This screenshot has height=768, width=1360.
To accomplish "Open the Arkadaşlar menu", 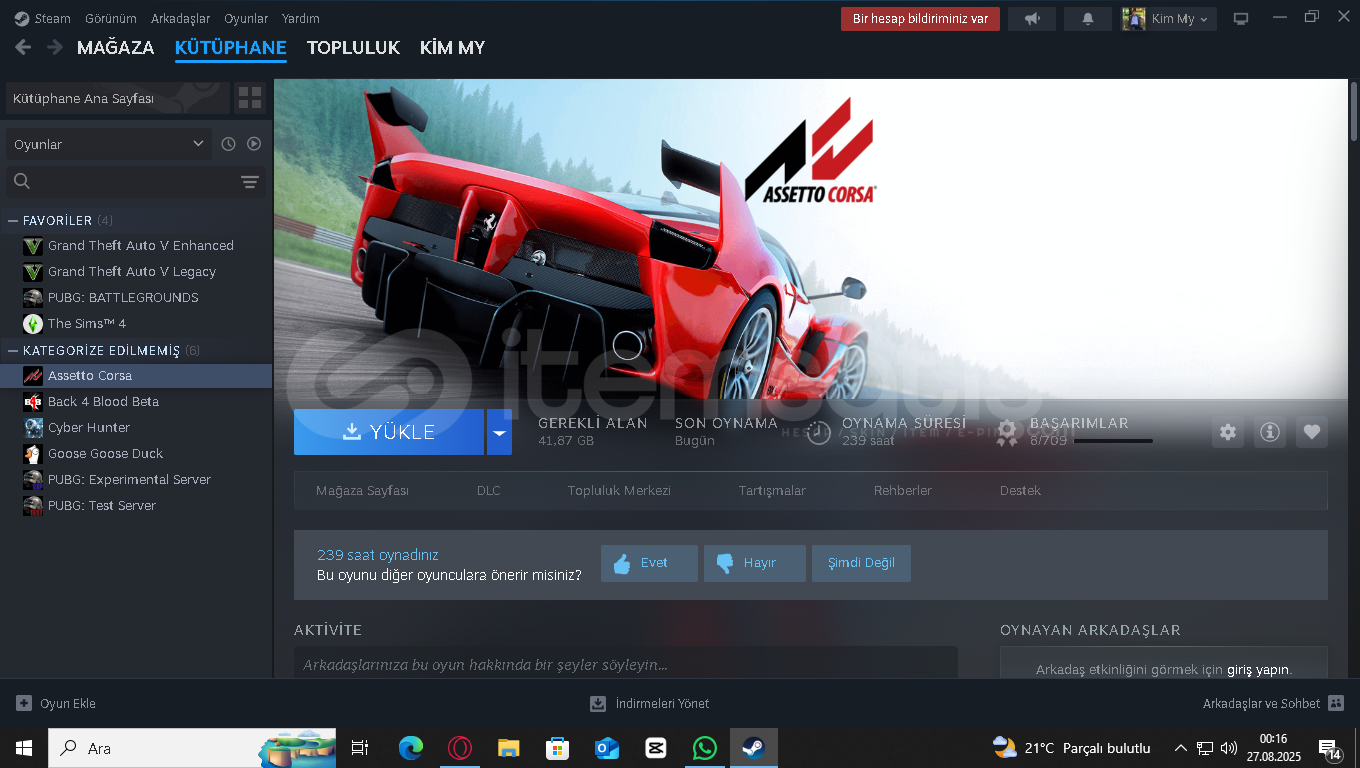I will pos(181,18).
